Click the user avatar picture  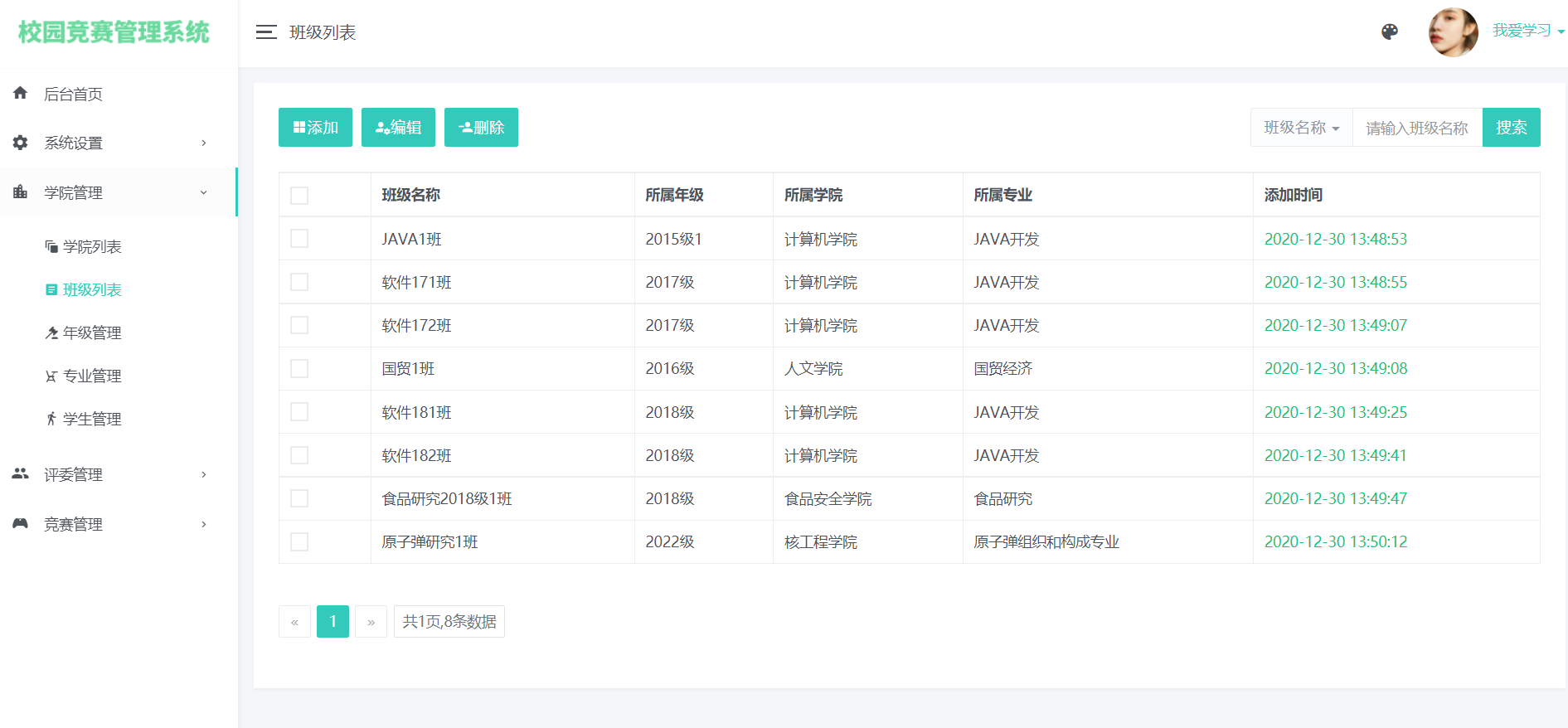point(1453,32)
